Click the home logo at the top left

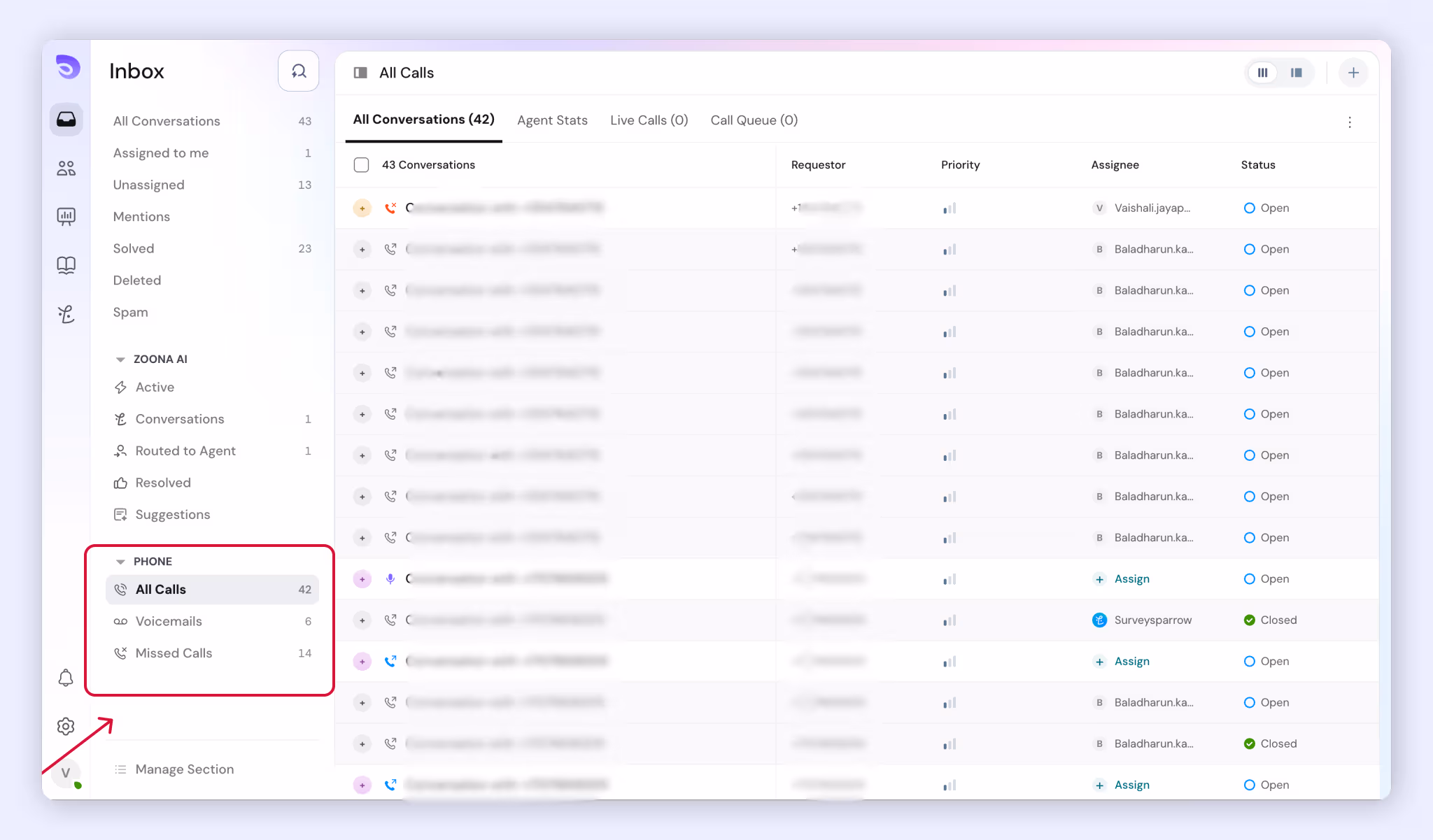pyautogui.click(x=68, y=67)
